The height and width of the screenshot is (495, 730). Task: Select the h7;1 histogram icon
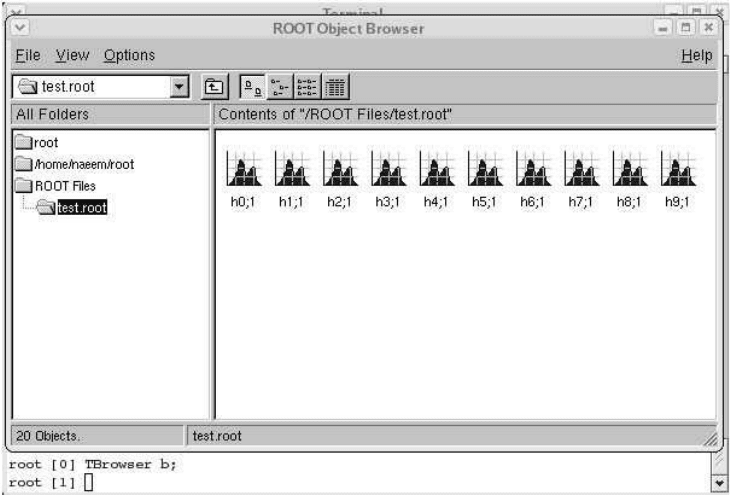coord(580,169)
